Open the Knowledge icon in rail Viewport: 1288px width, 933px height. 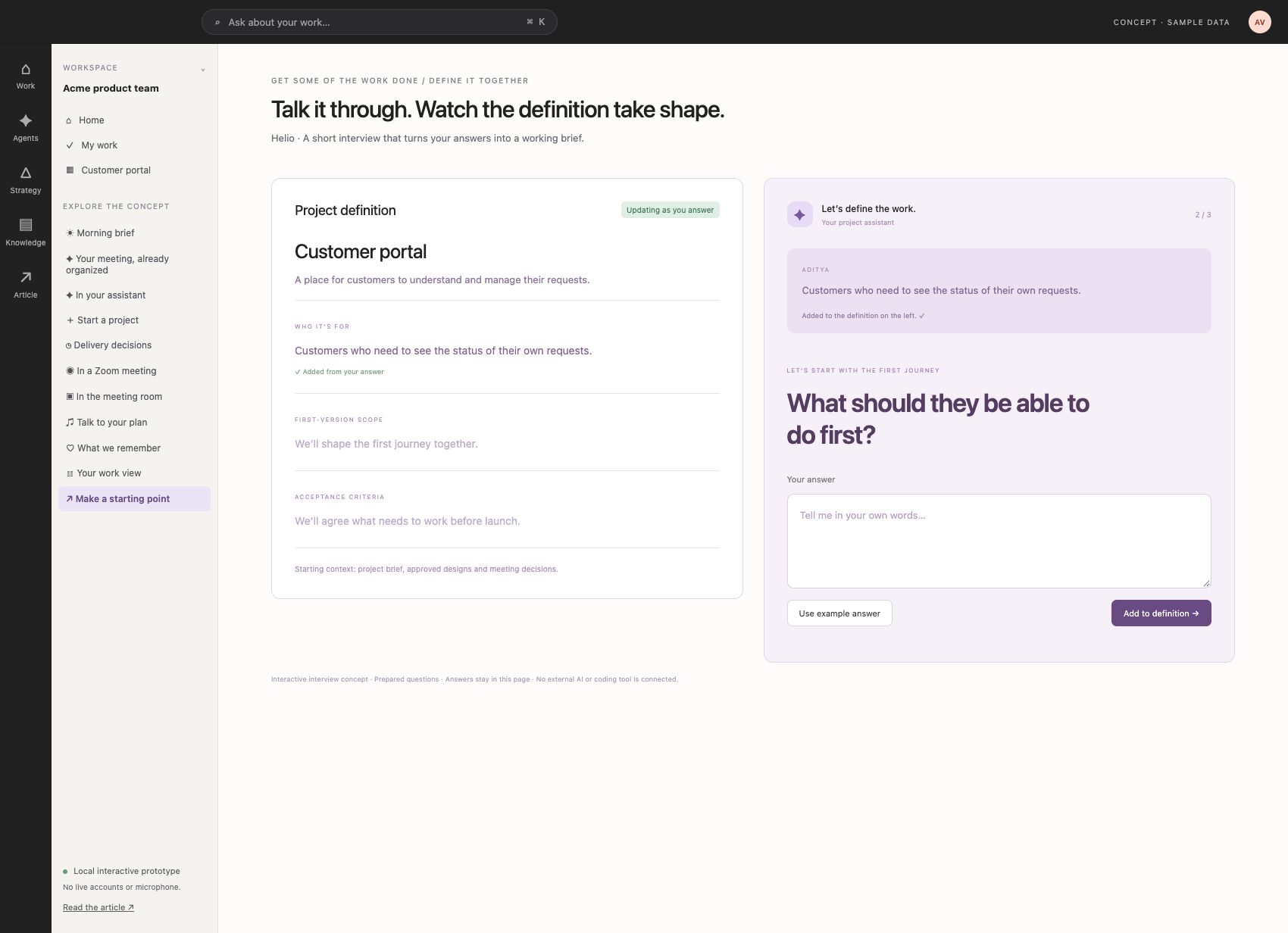26,225
